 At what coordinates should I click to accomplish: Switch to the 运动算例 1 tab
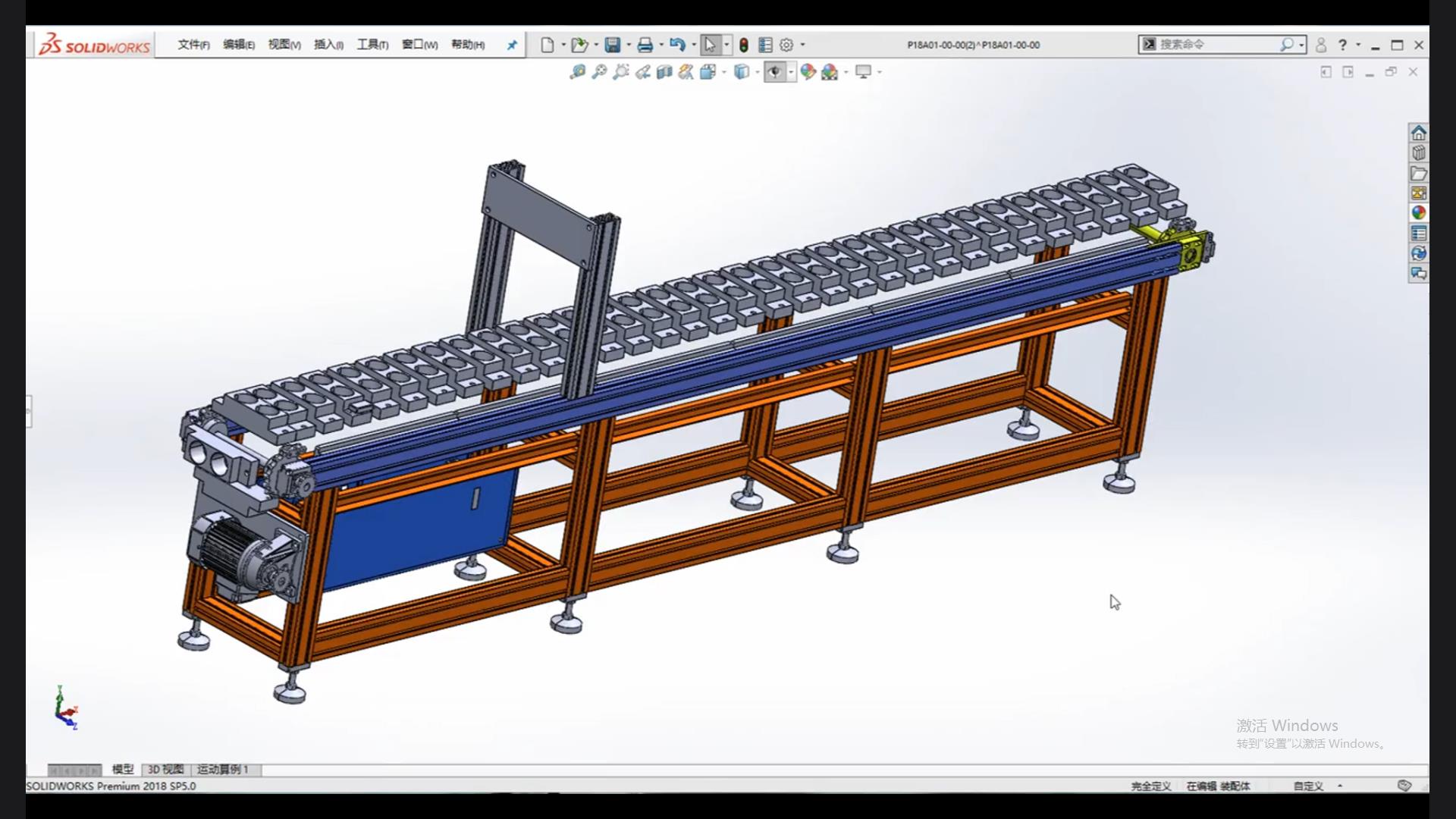coord(223,769)
